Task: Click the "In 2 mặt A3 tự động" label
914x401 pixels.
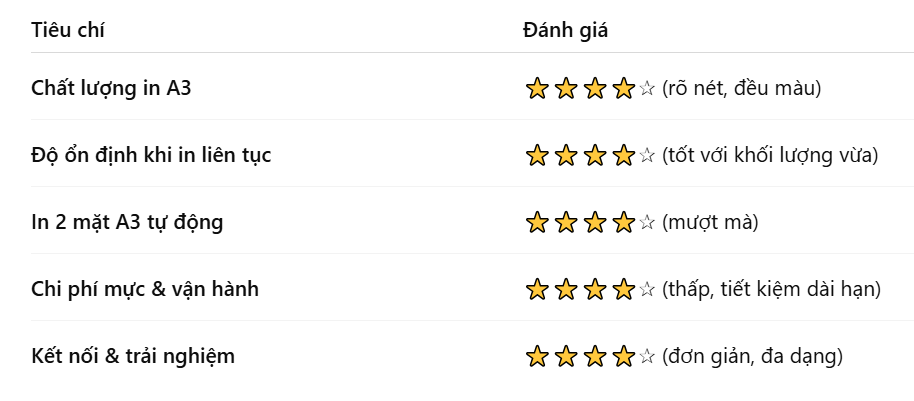Action: [x=127, y=222]
